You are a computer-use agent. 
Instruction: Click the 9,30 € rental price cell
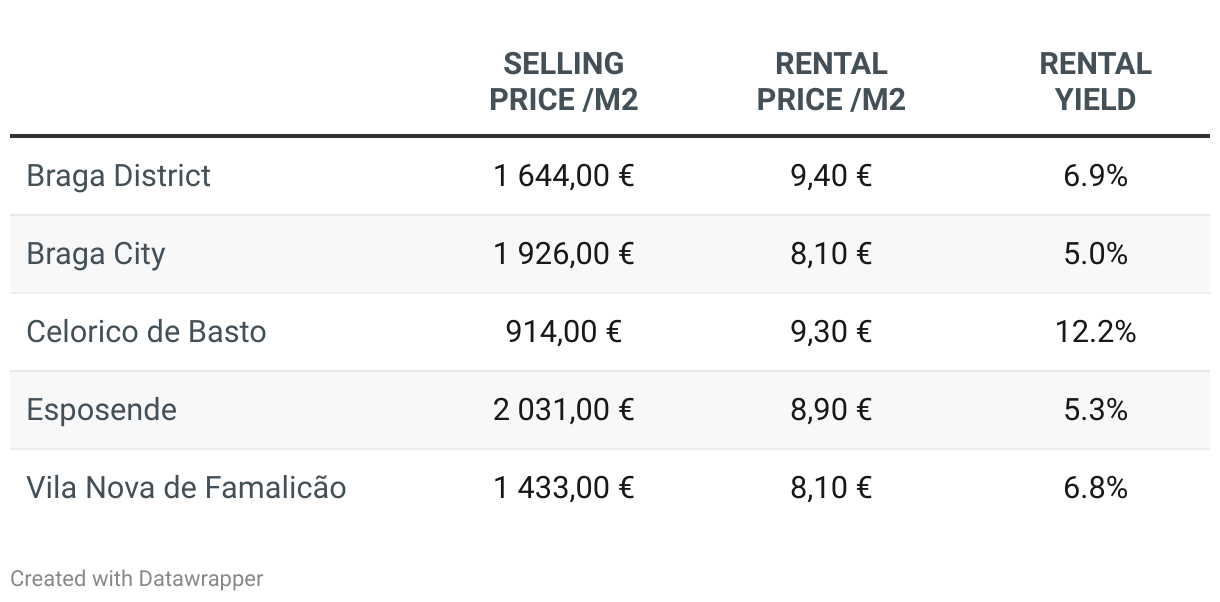point(831,332)
